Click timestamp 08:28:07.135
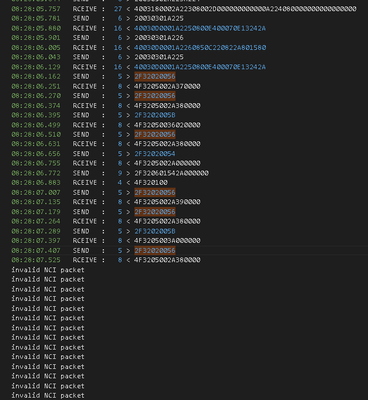This screenshot has width=368, height=400. (36, 202)
